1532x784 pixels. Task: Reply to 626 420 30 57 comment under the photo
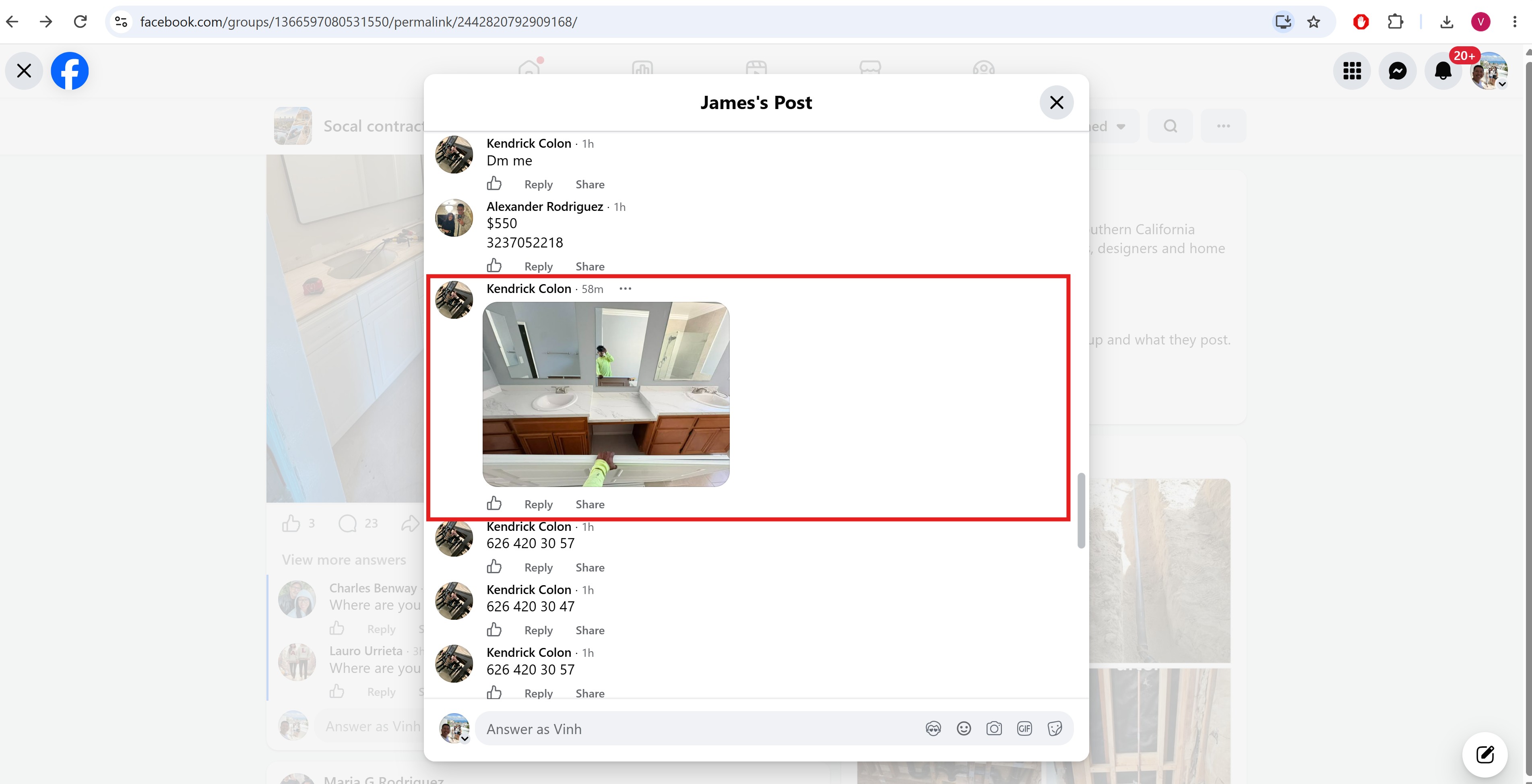pos(538,567)
